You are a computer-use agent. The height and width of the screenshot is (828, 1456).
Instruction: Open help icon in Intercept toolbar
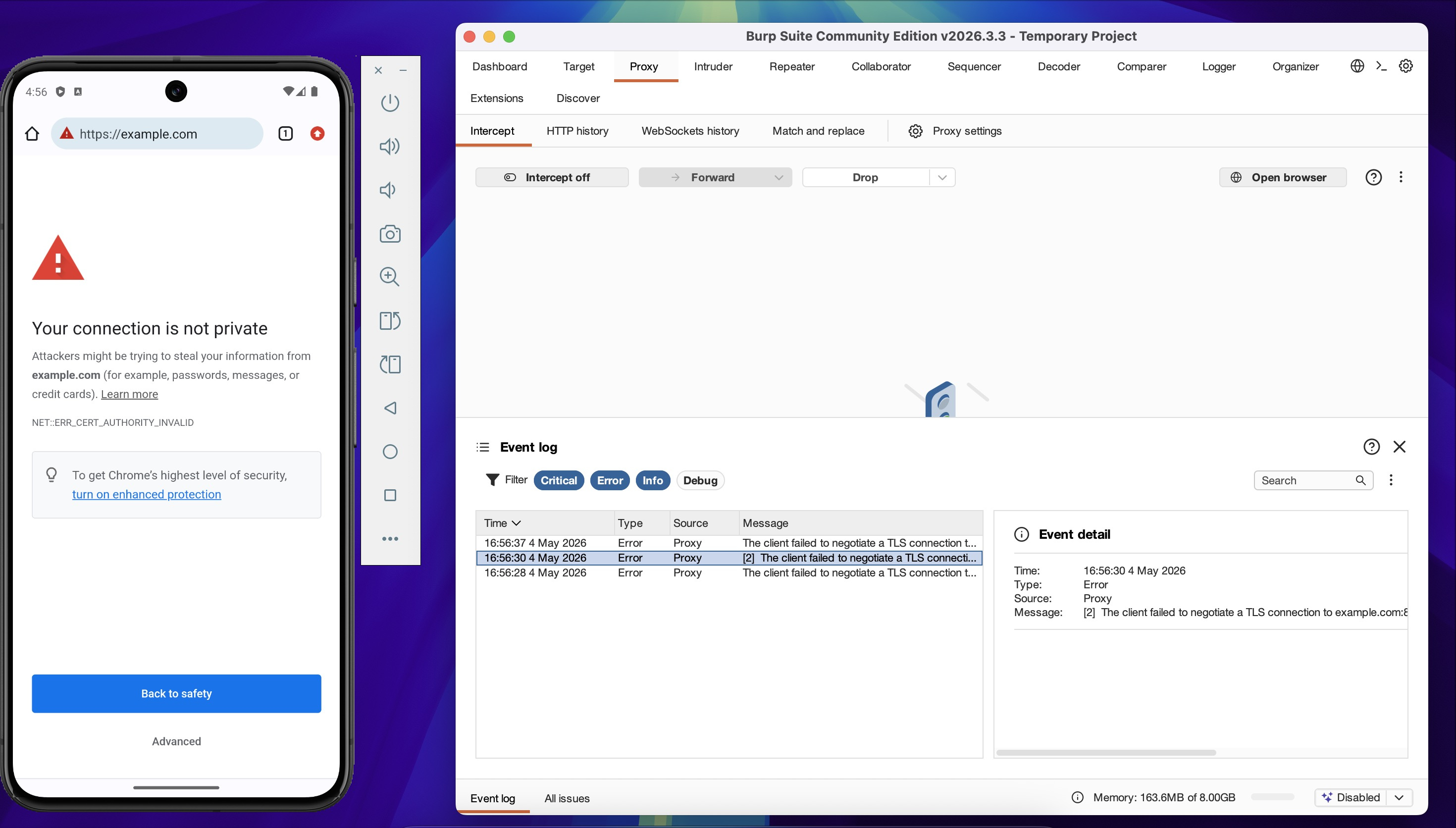1374,177
